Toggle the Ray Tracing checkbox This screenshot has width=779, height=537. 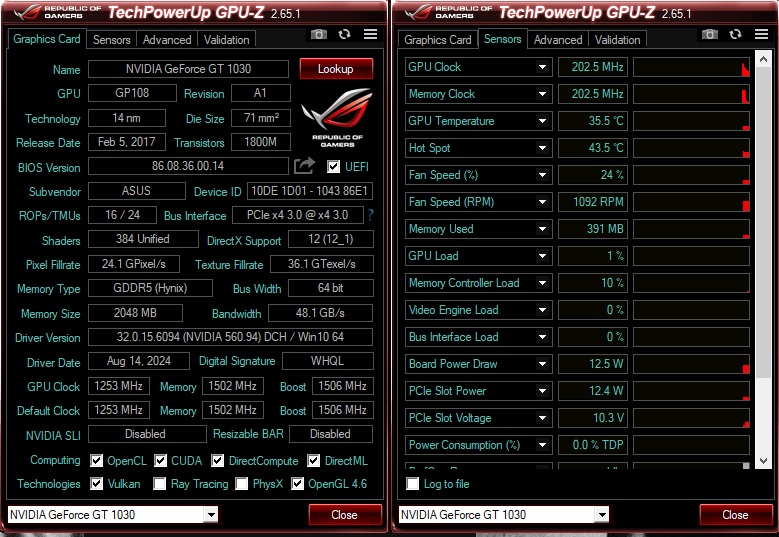159,483
